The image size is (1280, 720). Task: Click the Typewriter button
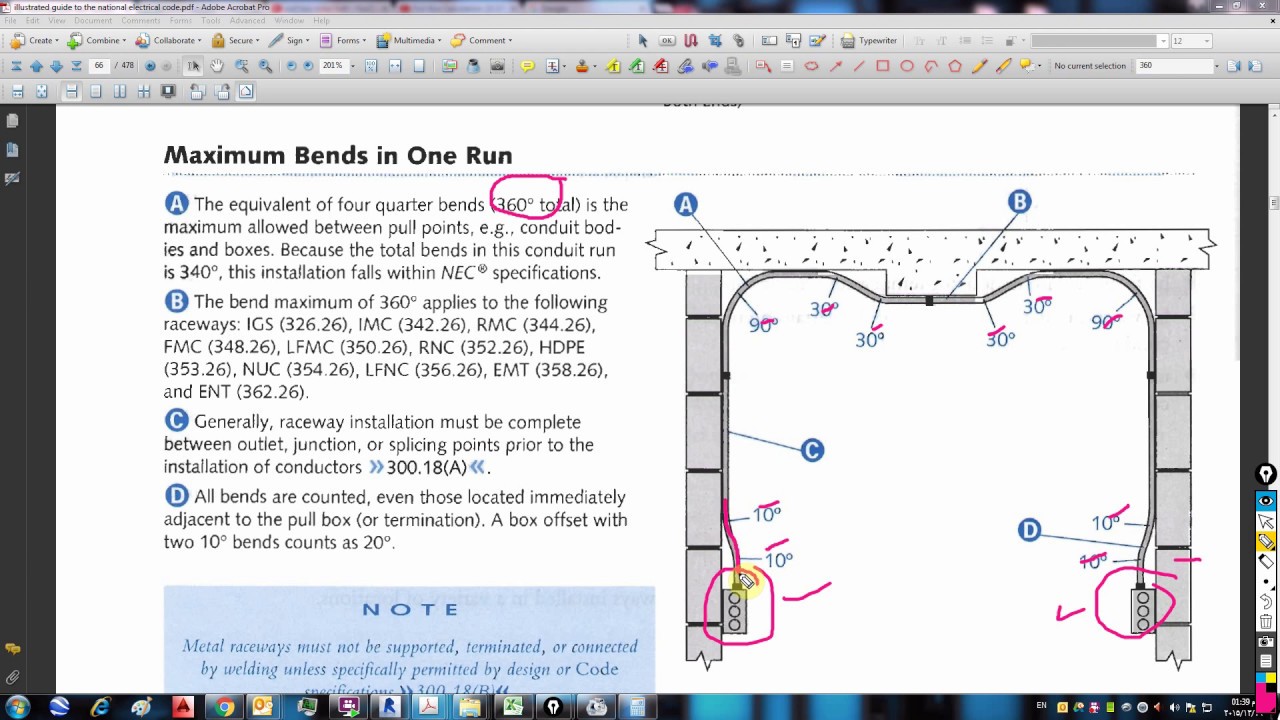point(869,41)
